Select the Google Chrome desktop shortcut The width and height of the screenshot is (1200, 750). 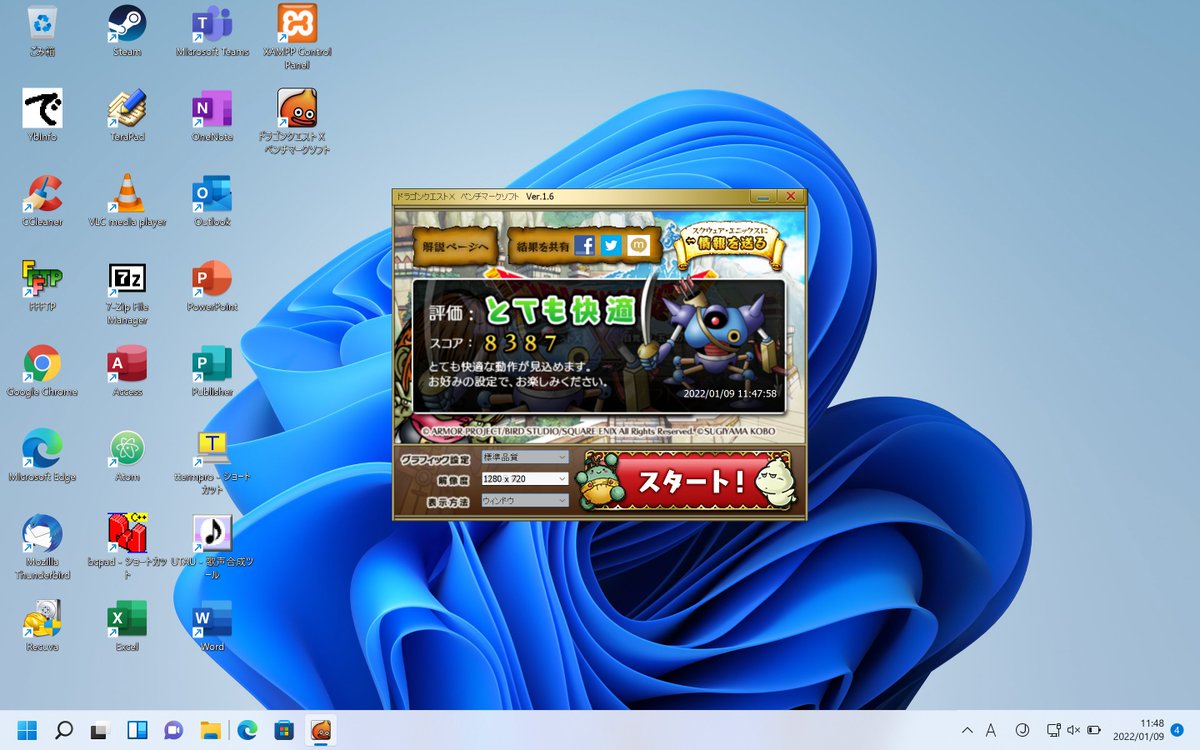(x=42, y=371)
